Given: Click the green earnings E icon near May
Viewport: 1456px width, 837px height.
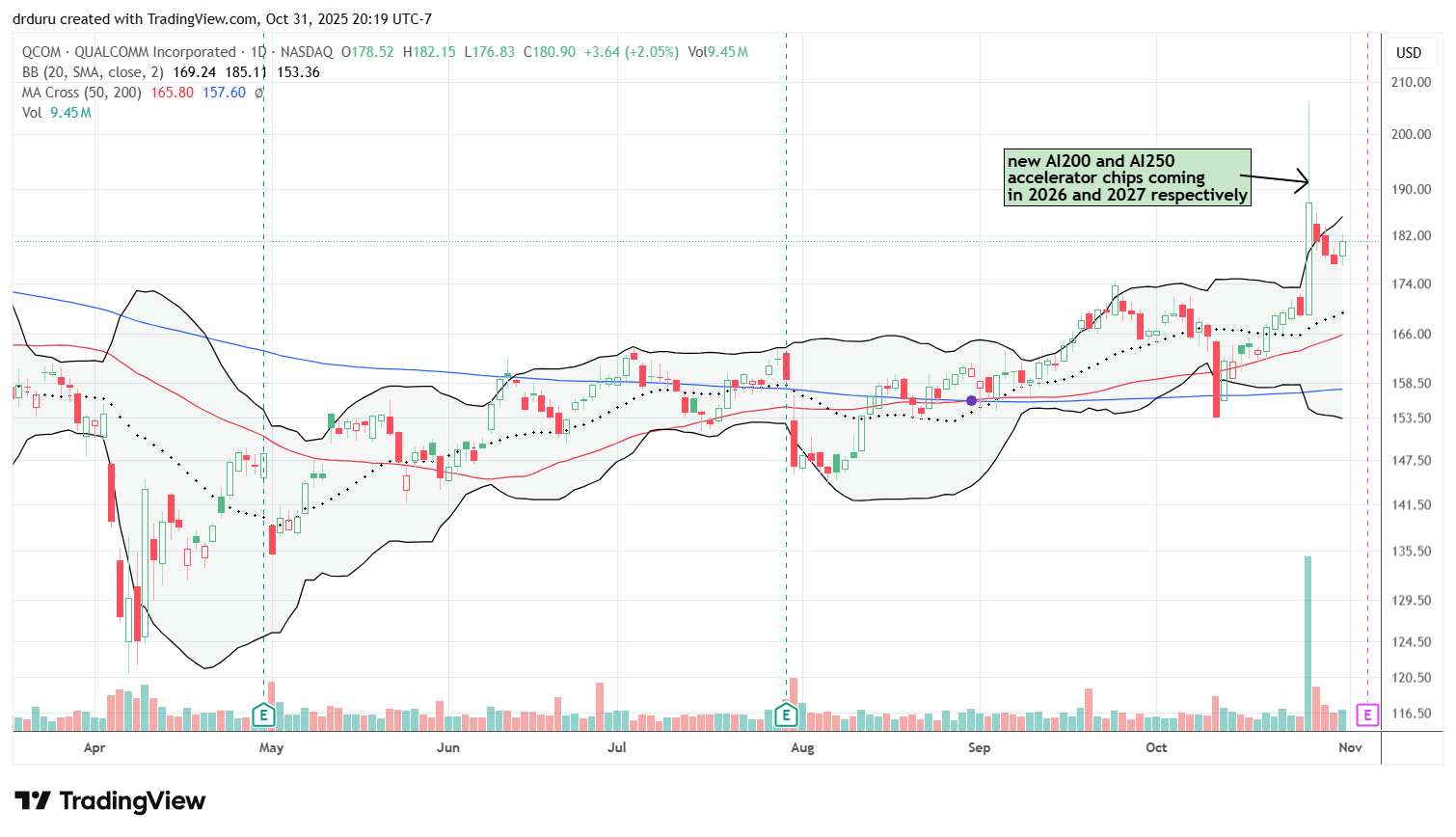Looking at the screenshot, I should pos(263,715).
